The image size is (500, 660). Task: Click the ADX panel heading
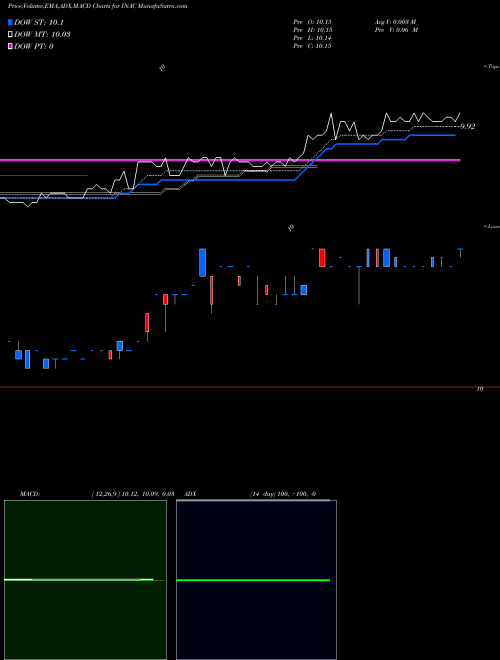(190, 494)
